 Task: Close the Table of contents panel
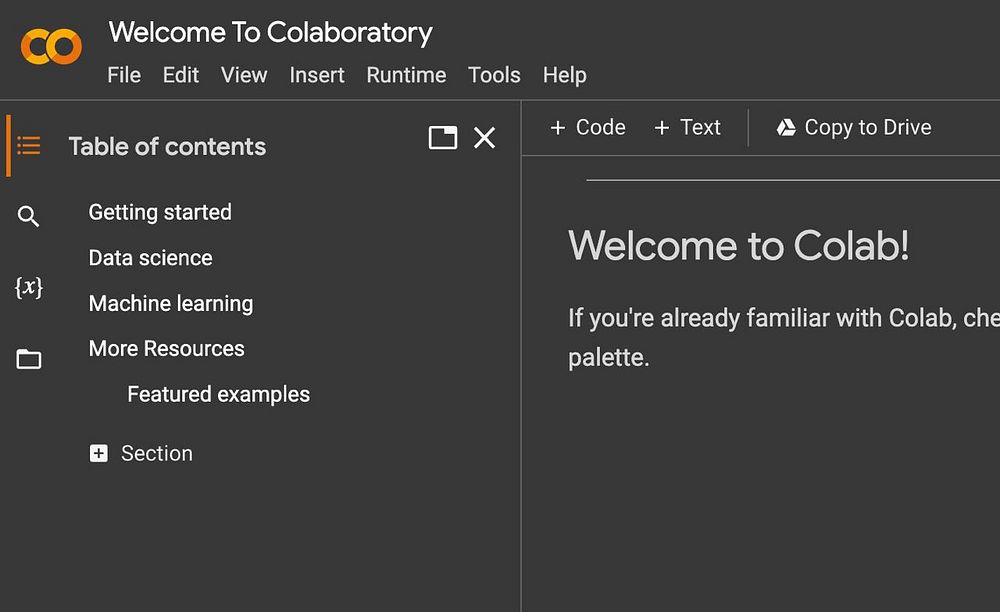click(x=484, y=138)
